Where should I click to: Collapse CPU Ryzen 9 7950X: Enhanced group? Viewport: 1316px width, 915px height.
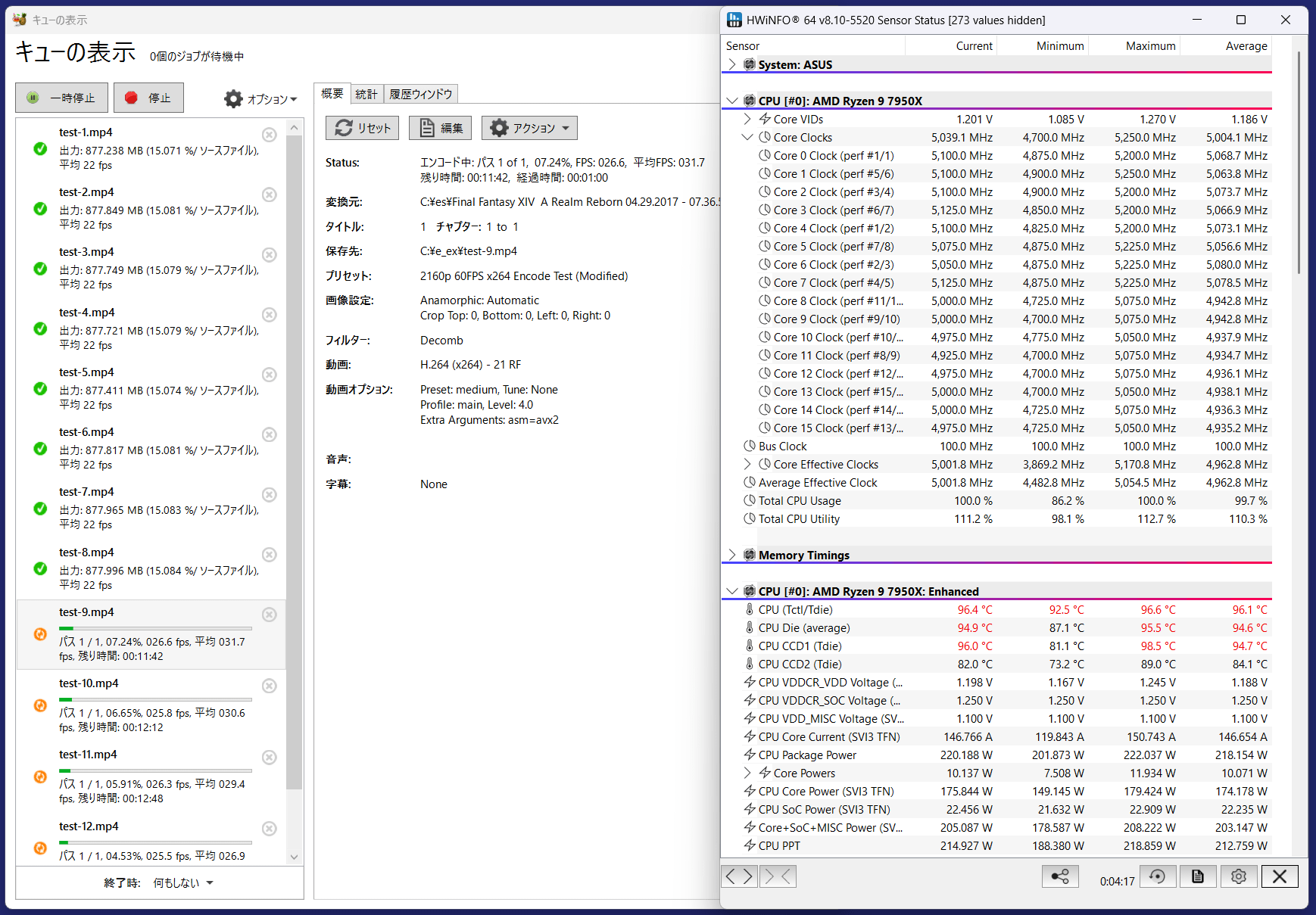pos(731,591)
